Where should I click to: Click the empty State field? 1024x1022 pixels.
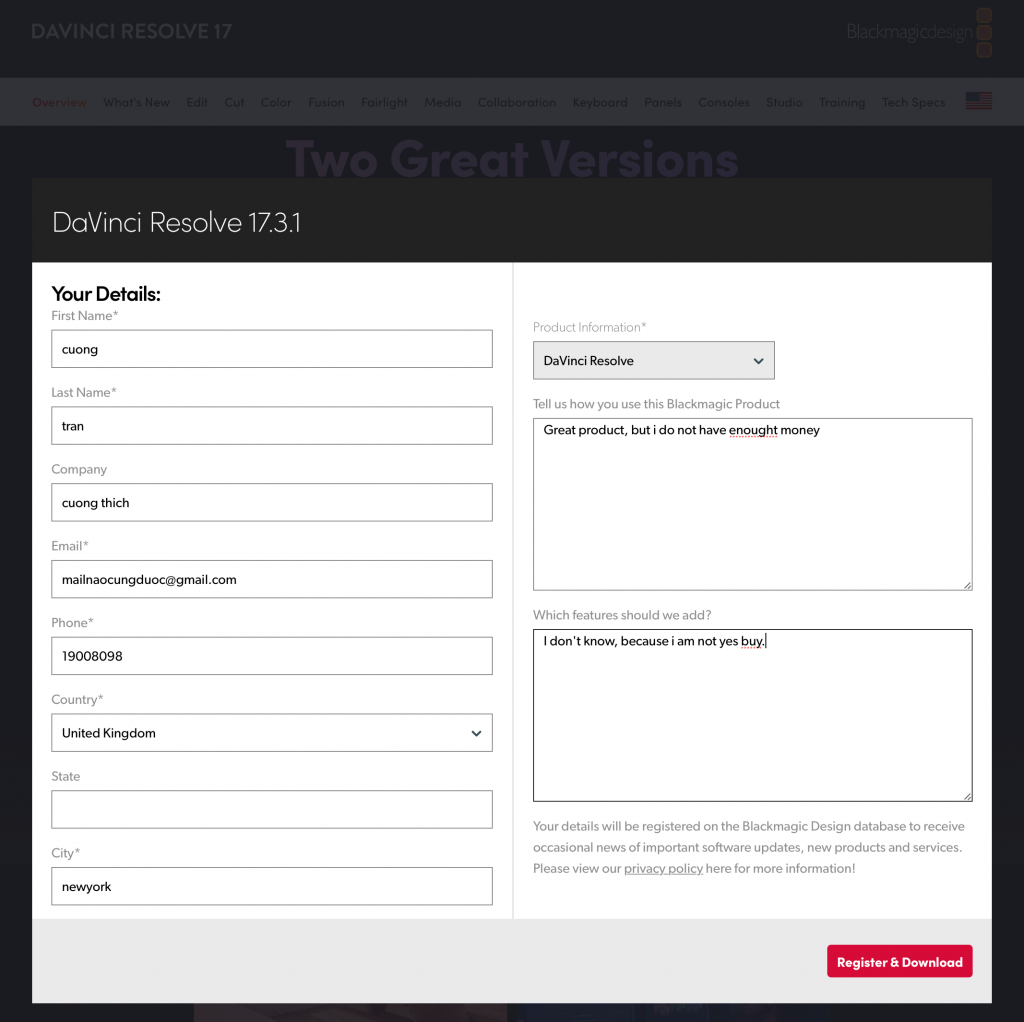271,810
